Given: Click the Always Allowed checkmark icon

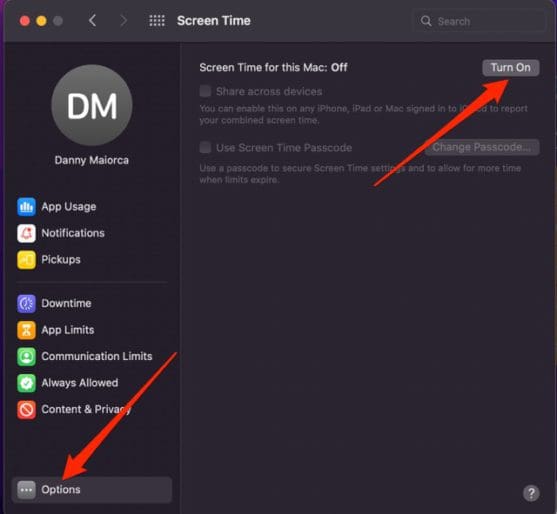Looking at the screenshot, I should [x=26, y=383].
